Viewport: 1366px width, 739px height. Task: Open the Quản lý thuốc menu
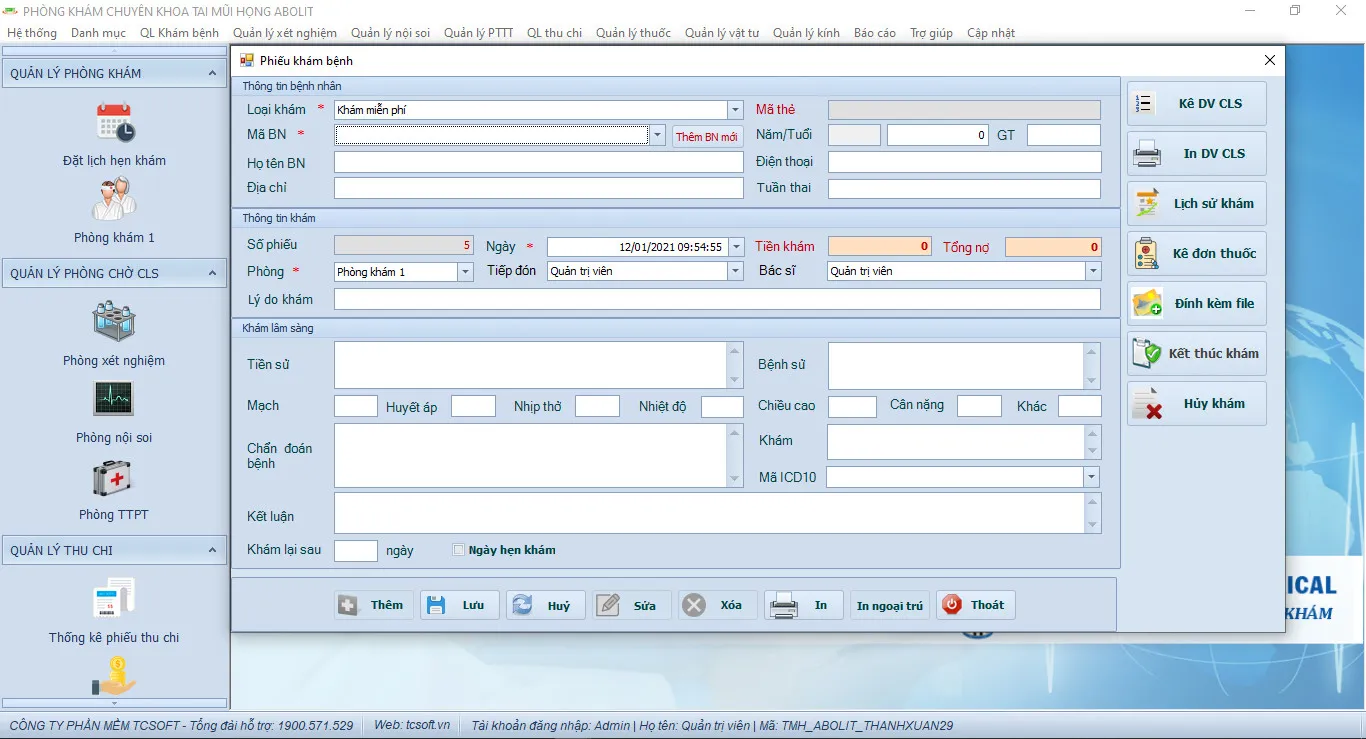[633, 33]
